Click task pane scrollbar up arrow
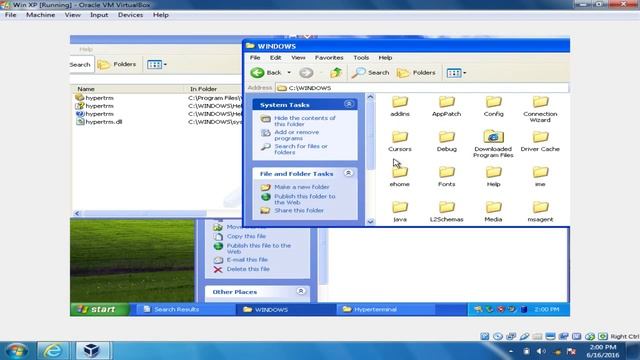Screen dimensions: 640x360 pyautogui.click(x=370, y=97)
